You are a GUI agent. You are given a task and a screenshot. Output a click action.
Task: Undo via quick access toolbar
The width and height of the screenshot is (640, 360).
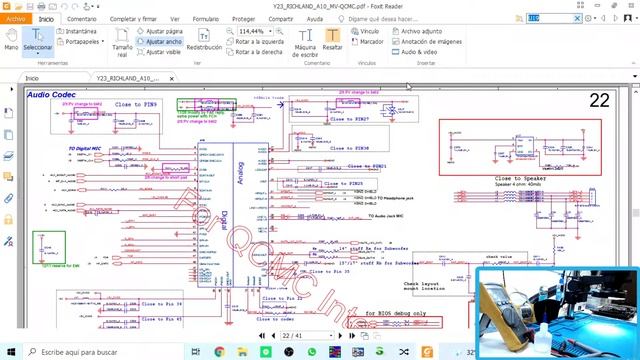(x=64, y=6)
